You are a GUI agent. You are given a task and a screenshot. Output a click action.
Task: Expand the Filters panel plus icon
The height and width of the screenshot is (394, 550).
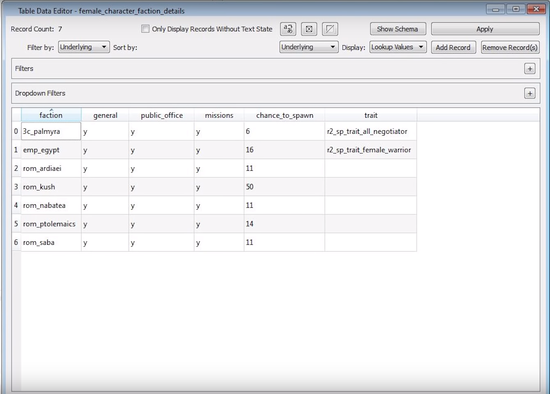pos(530,68)
